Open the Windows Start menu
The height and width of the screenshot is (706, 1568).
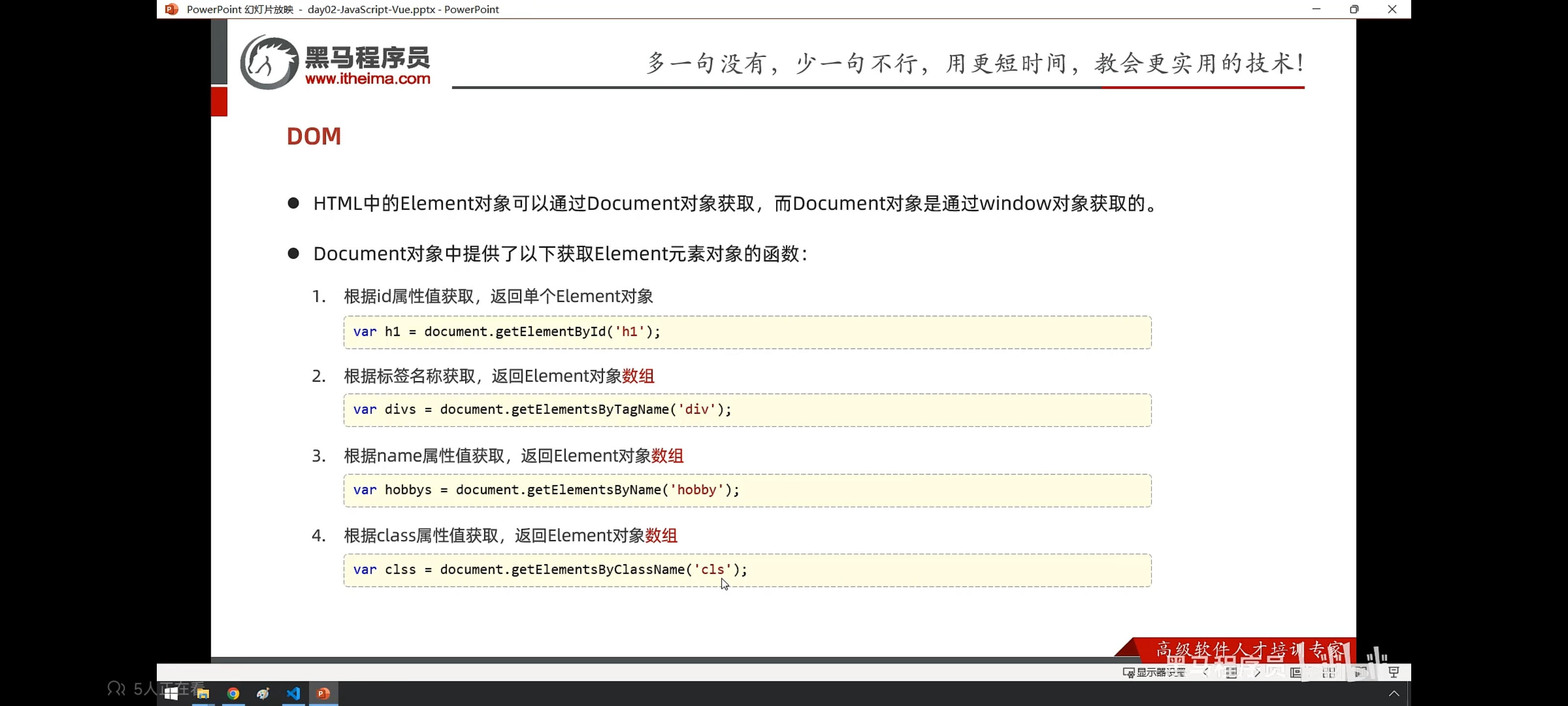point(171,693)
